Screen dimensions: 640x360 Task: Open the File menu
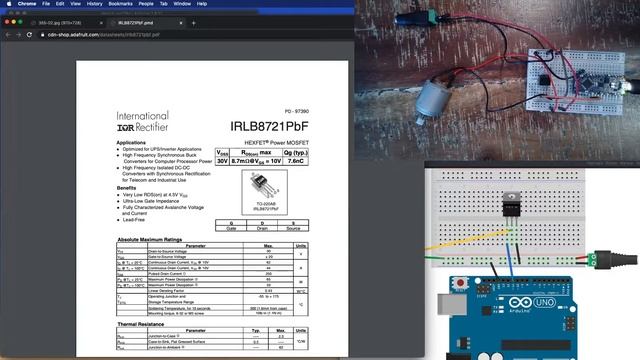pyautogui.click(x=46, y=4)
